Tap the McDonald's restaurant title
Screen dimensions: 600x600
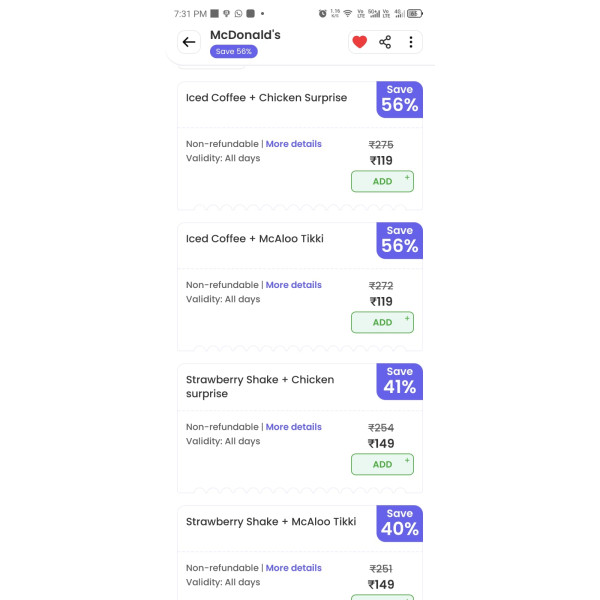(245, 35)
